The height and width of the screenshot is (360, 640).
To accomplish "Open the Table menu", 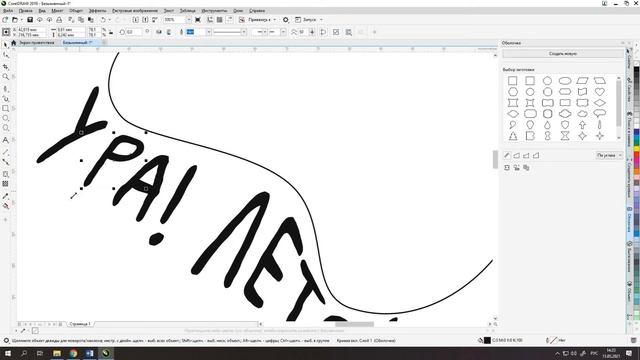I will point(187,11).
